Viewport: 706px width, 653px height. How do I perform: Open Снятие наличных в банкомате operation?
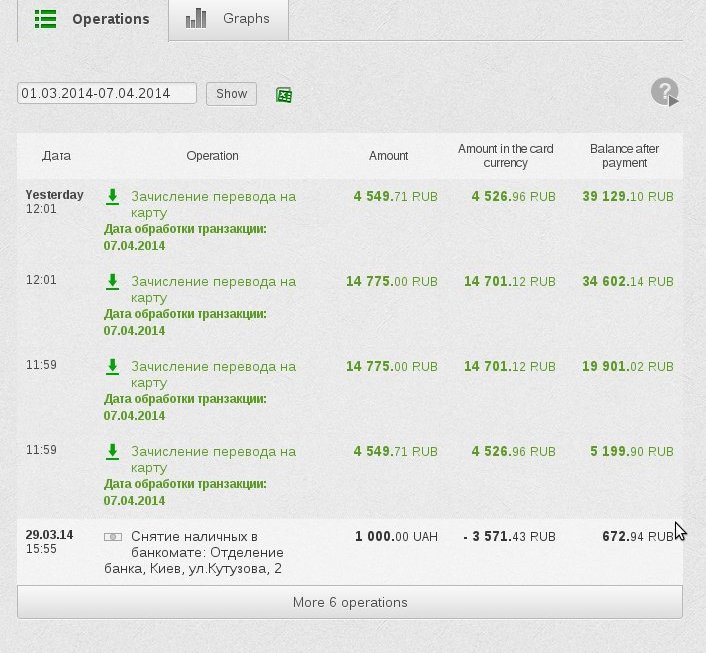(x=194, y=553)
